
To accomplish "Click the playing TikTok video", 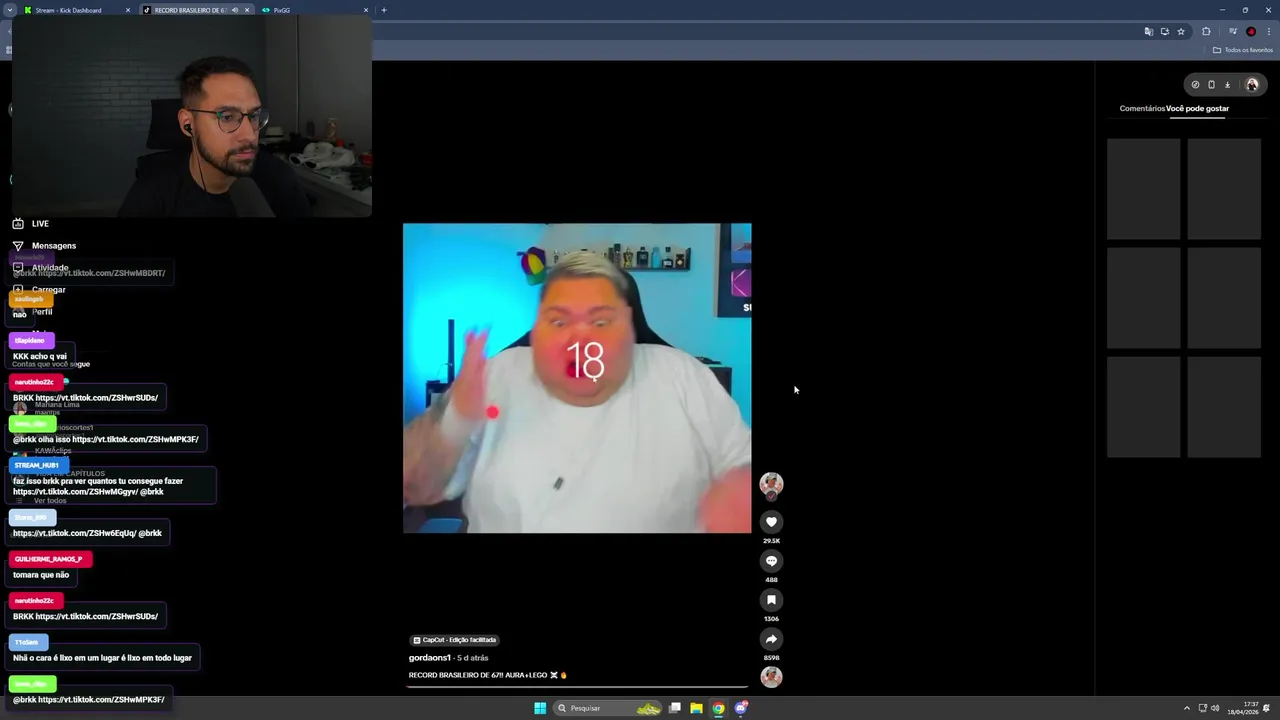I will pyautogui.click(x=577, y=378).
